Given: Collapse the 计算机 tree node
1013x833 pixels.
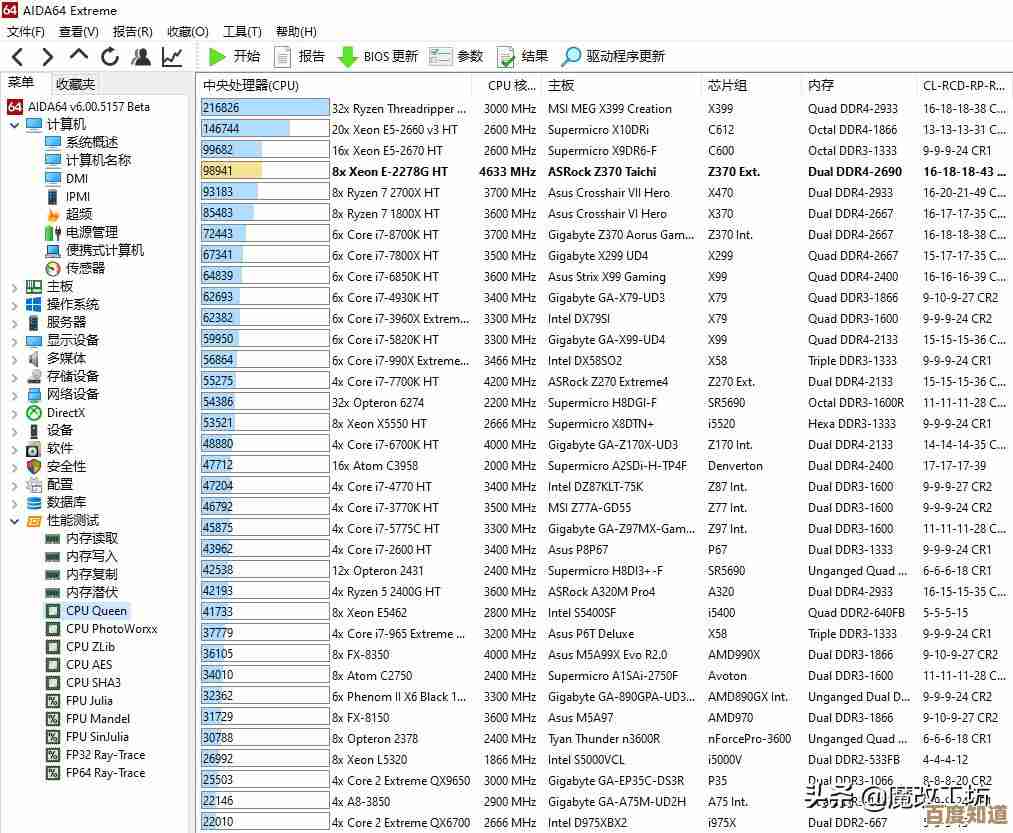Looking at the screenshot, I should pos(14,125).
